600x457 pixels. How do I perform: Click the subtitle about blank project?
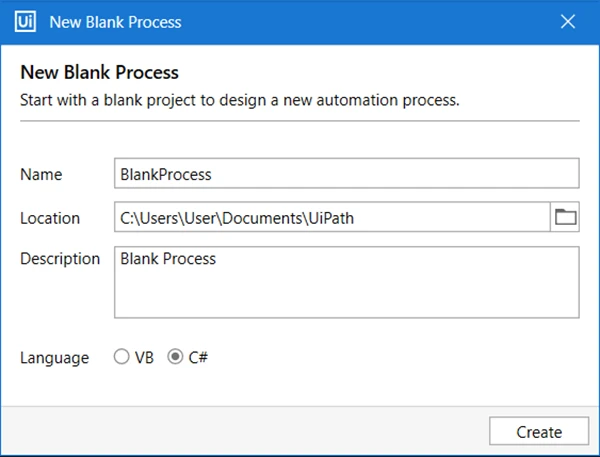[x=240, y=100]
